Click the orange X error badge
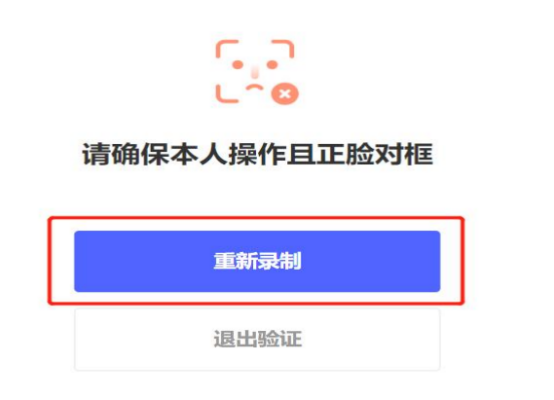 click(x=285, y=94)
